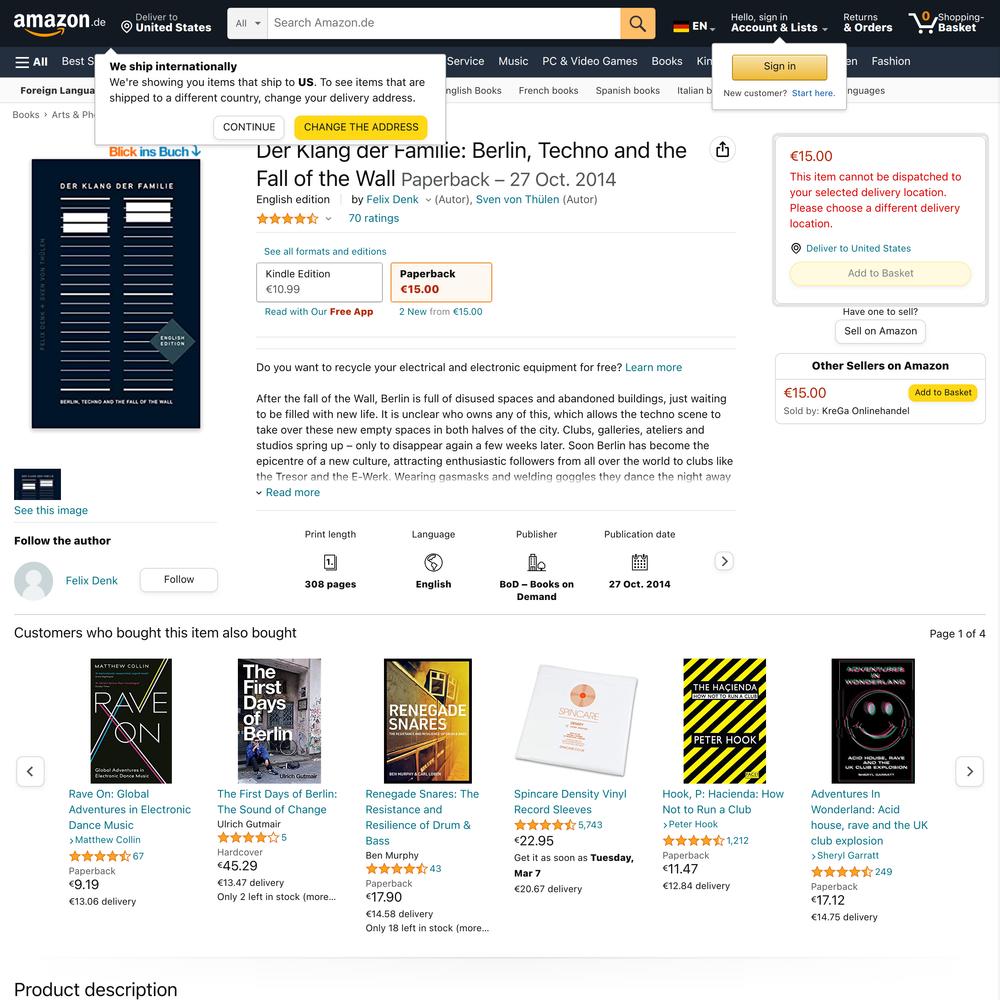Click the orange search magnifier button
The height and width of the screenshot is (1000, 1000).
pos(637,24)
